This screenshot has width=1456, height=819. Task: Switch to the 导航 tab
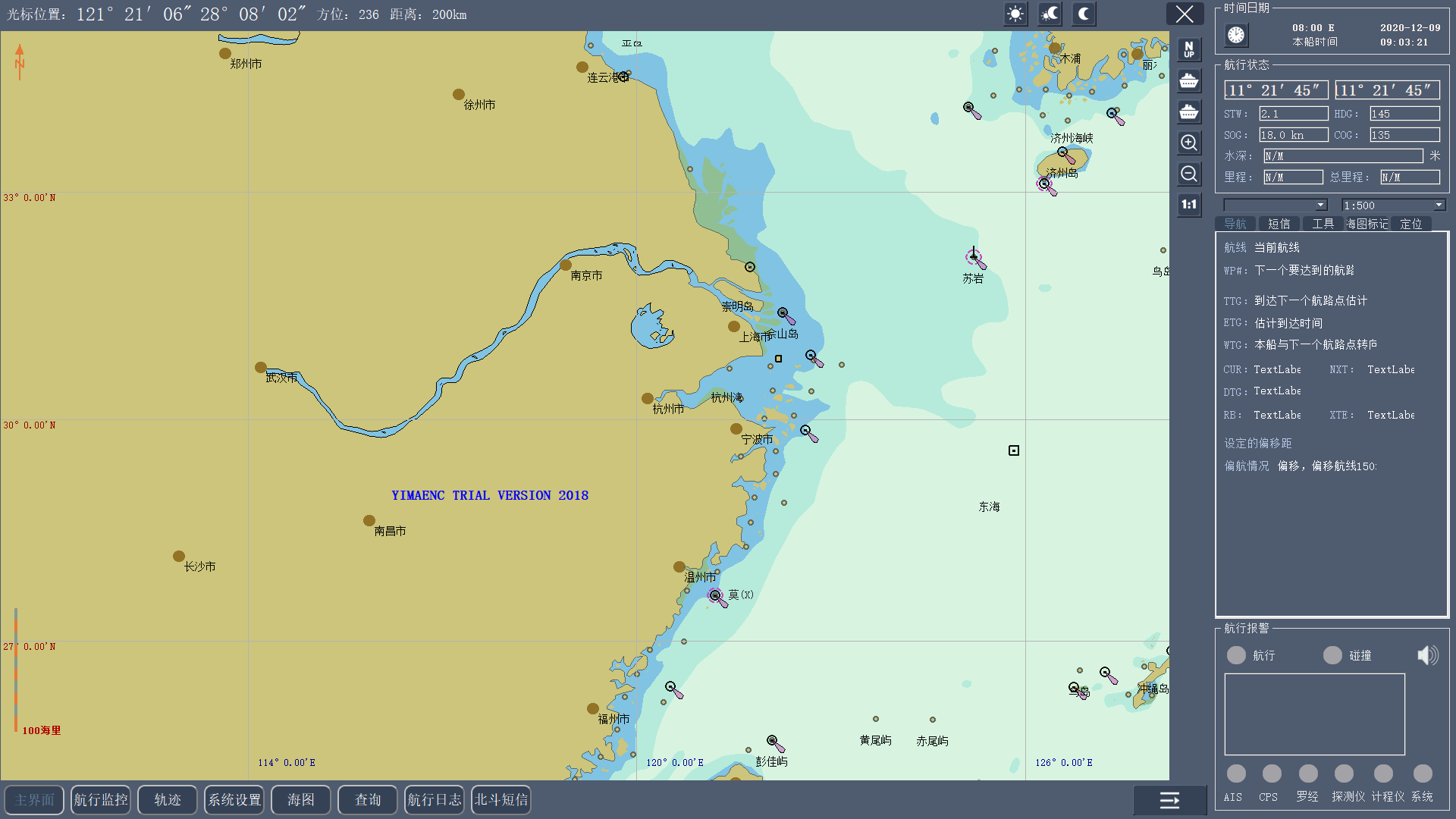point(1235,224)
